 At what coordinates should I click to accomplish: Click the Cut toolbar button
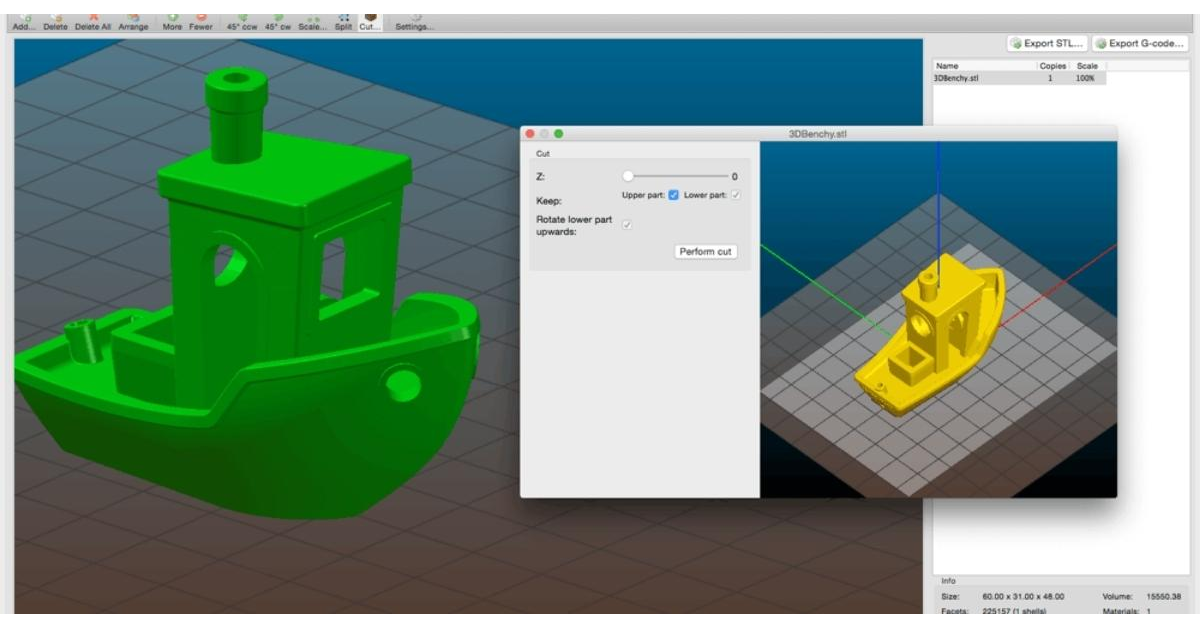click(x=370, y=23)
